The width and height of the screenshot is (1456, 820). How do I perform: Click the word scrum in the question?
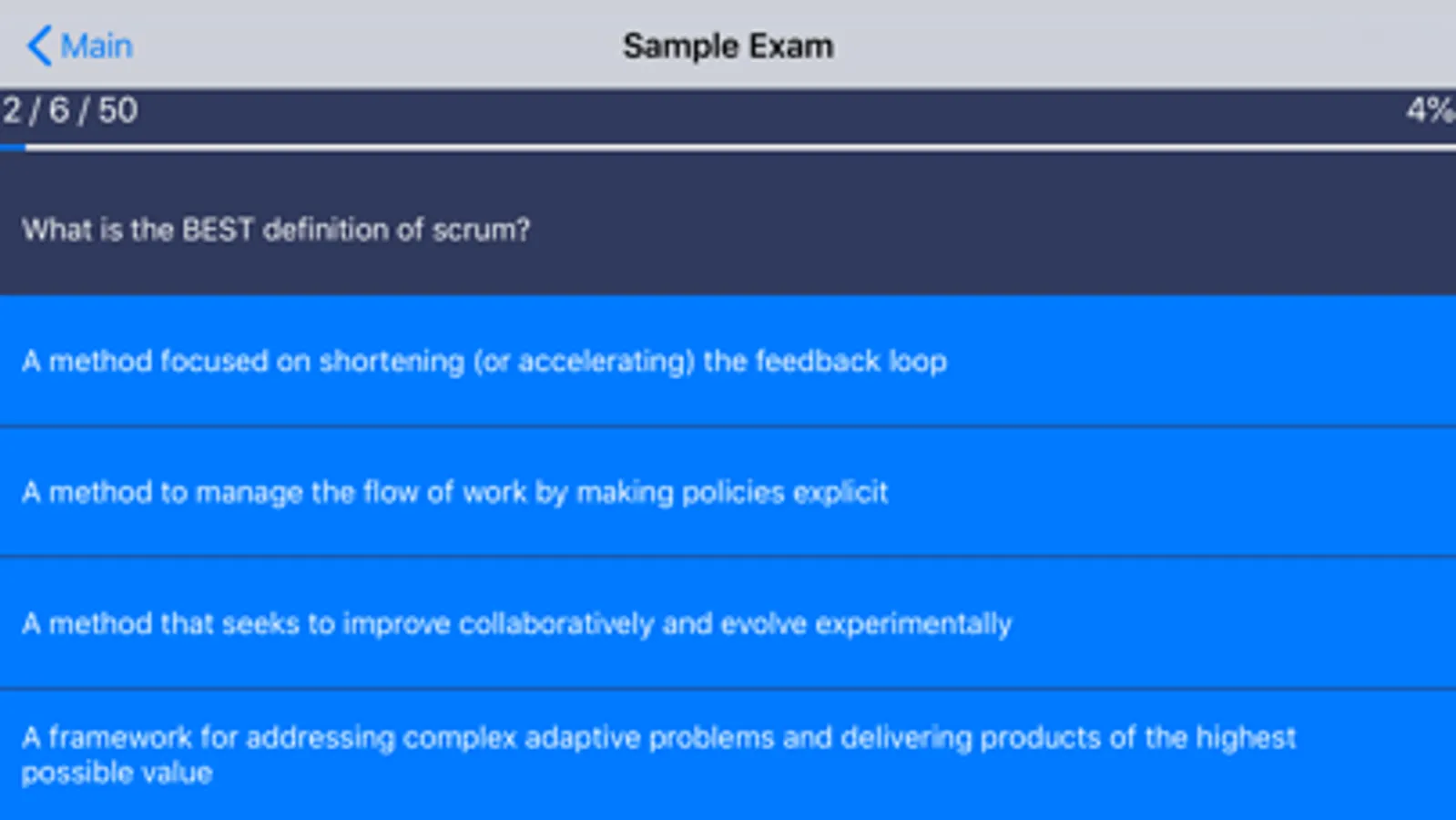(475, 230)
